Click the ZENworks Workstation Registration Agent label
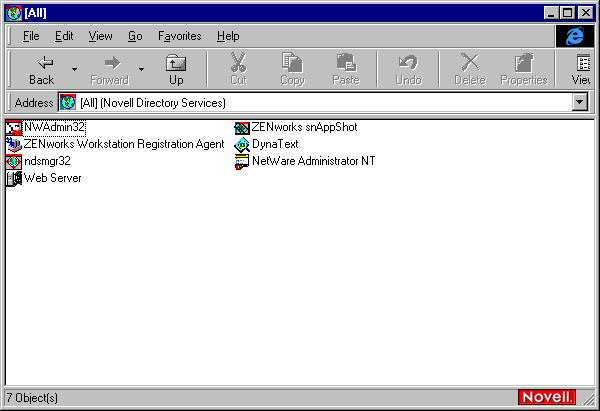The height and width of the screenshot is (411, 600). (124, 144)
